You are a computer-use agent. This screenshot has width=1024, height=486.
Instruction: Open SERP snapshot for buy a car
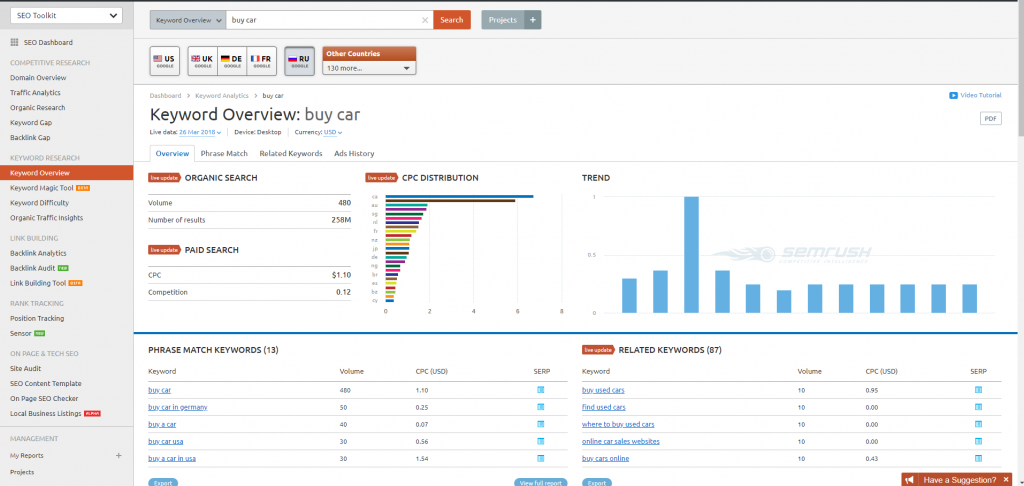tap(541, 424)
